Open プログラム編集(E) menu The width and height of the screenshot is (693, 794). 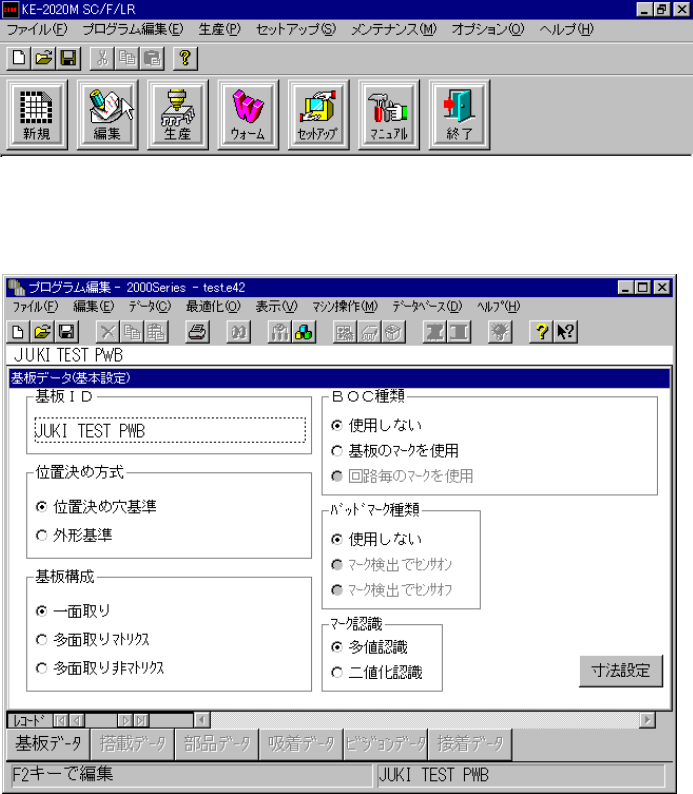point(133,29)
